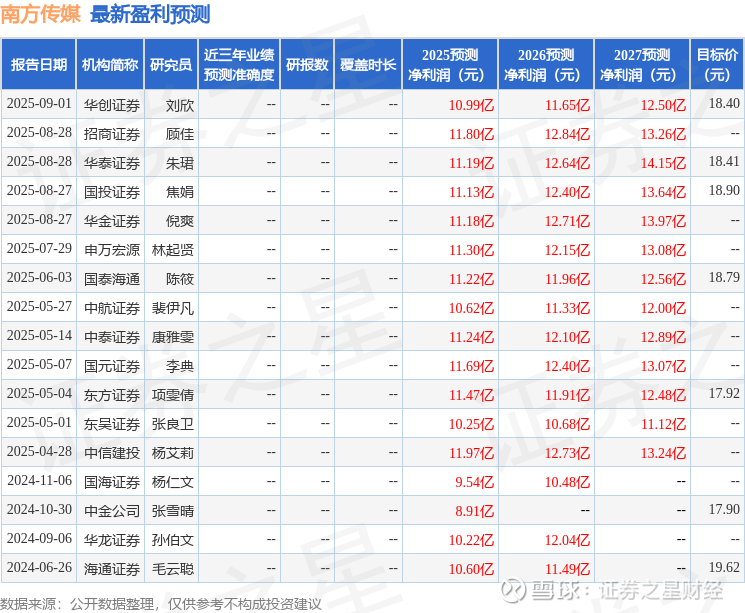Click analyst name 林起贤
745x613 pixels.
pos(172,250)
